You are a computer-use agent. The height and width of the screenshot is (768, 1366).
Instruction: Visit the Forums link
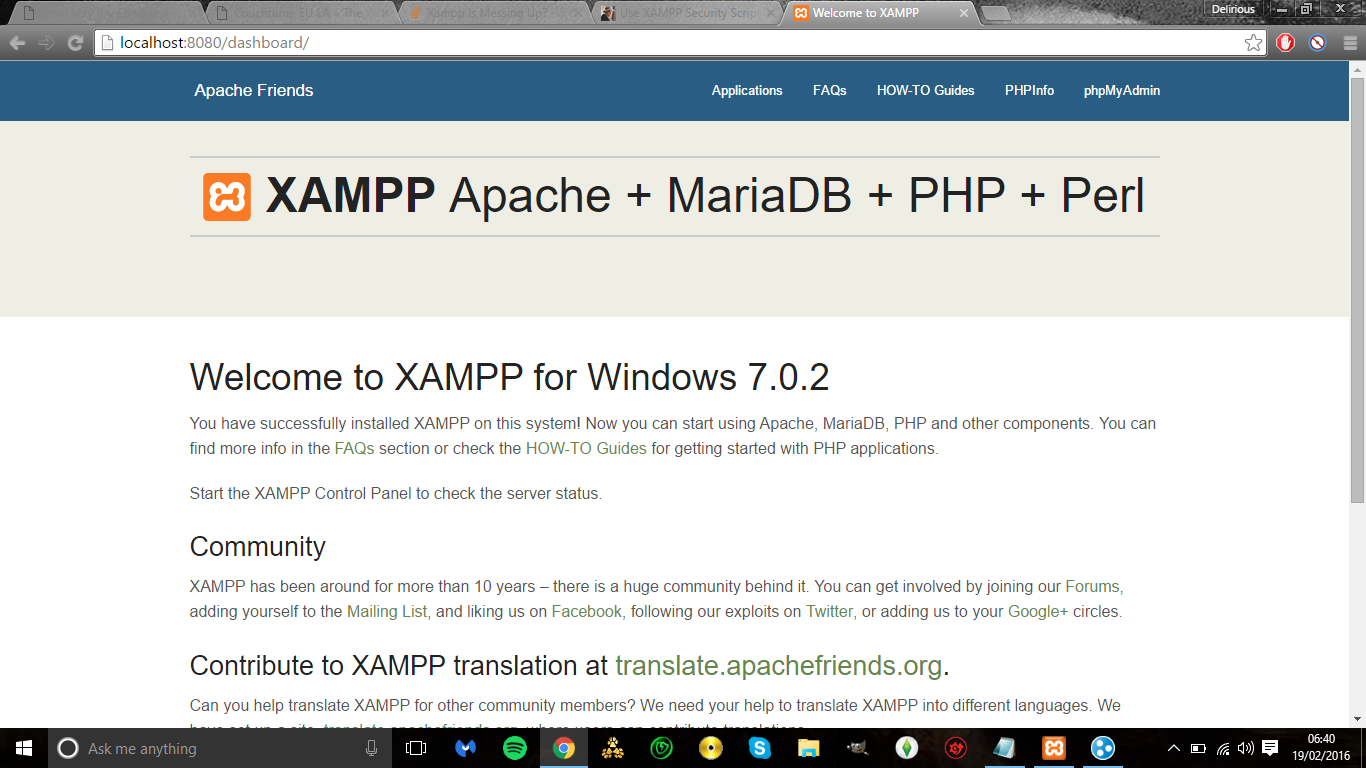click(1094, 586)
